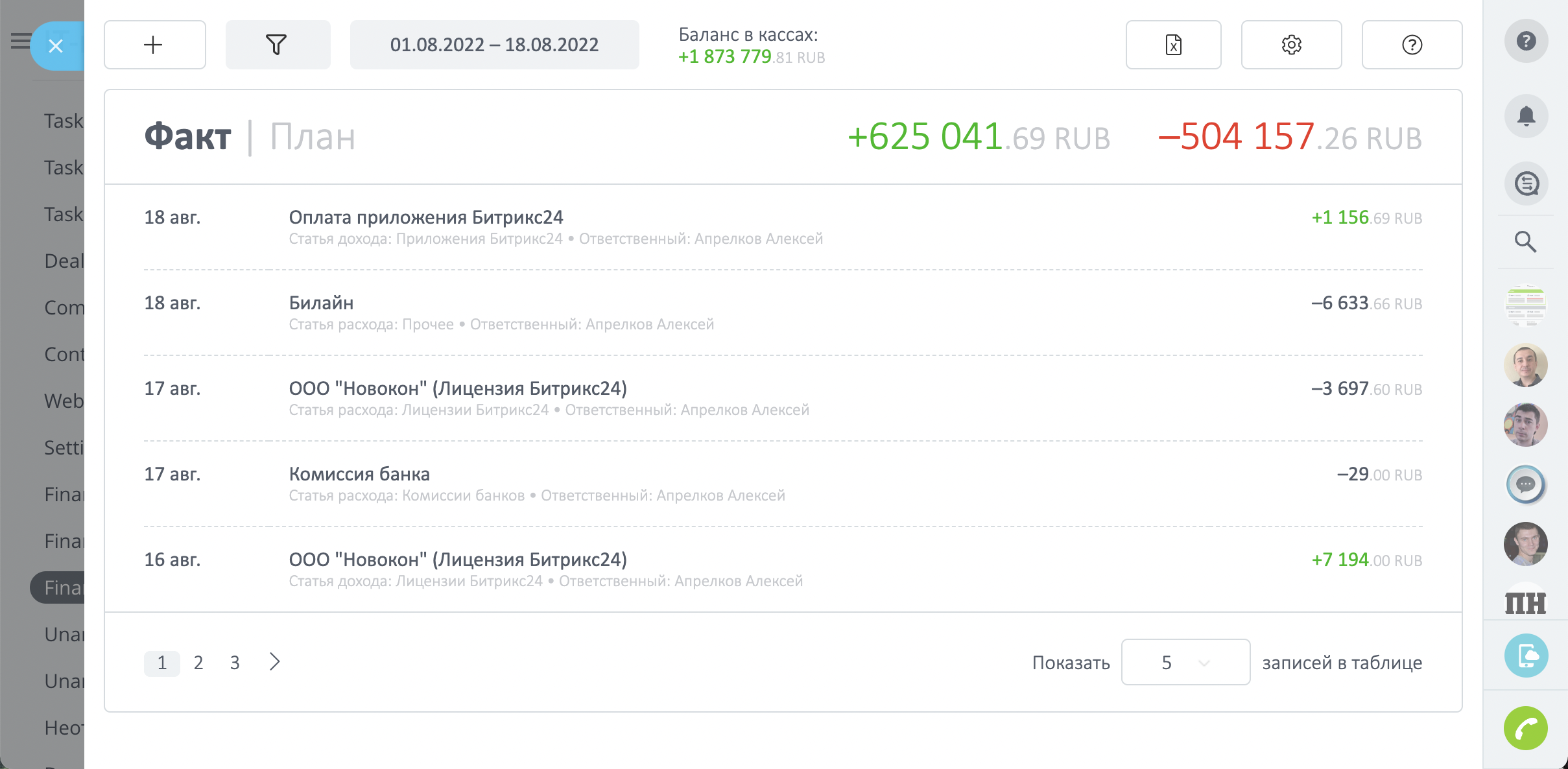Select the Факт tab
The image size is (1568, 769).
pyautogui.click(x=187, y=137)
